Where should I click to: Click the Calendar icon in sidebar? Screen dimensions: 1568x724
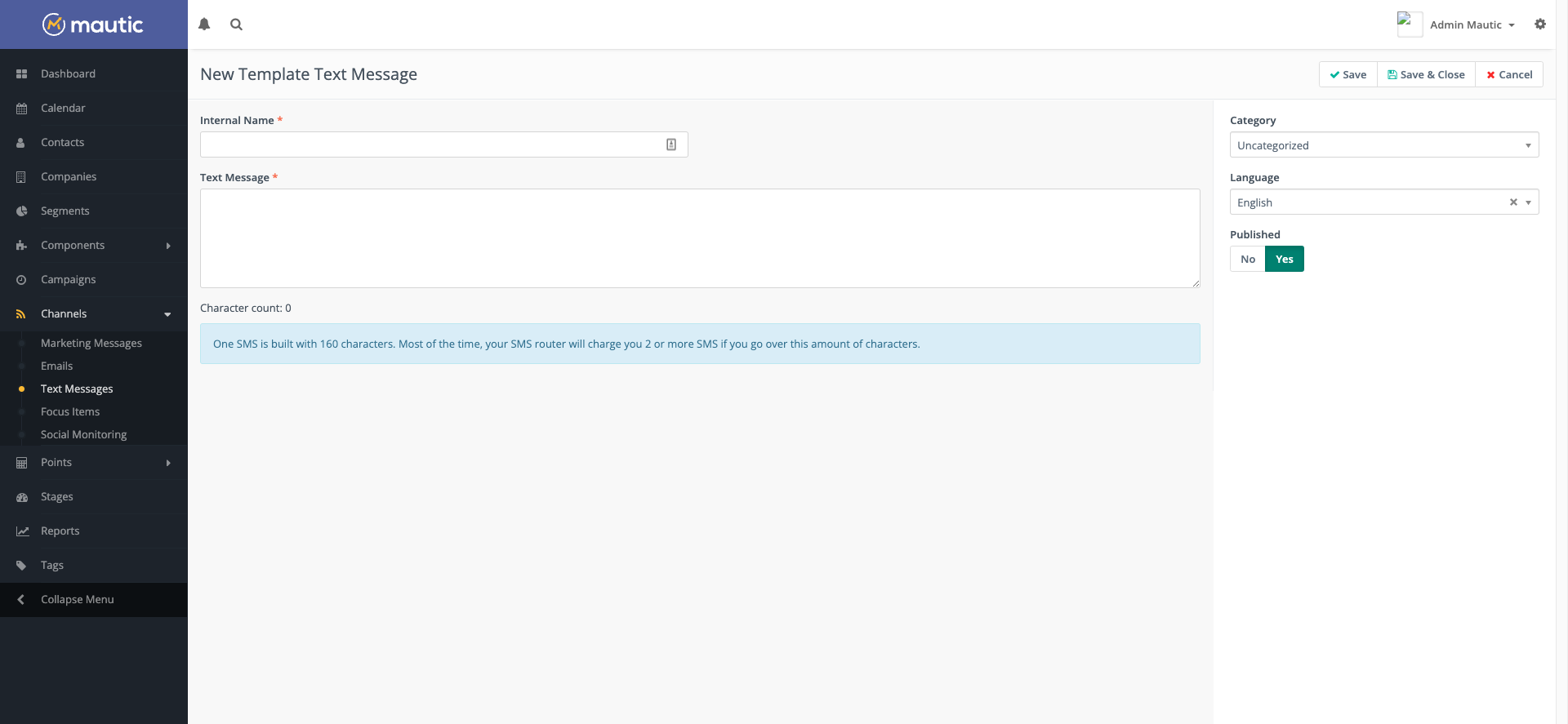pos(22,108)
